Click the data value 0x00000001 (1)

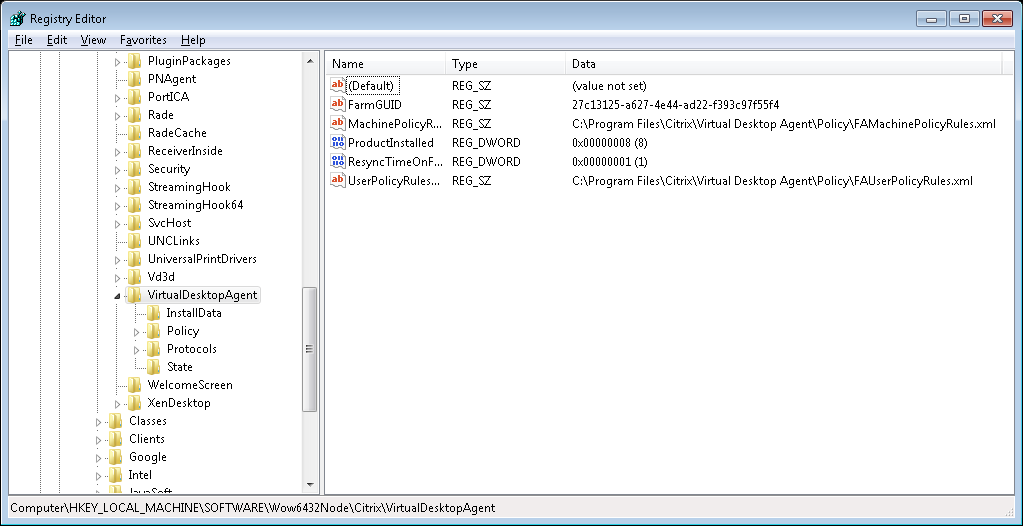point(610,161)
